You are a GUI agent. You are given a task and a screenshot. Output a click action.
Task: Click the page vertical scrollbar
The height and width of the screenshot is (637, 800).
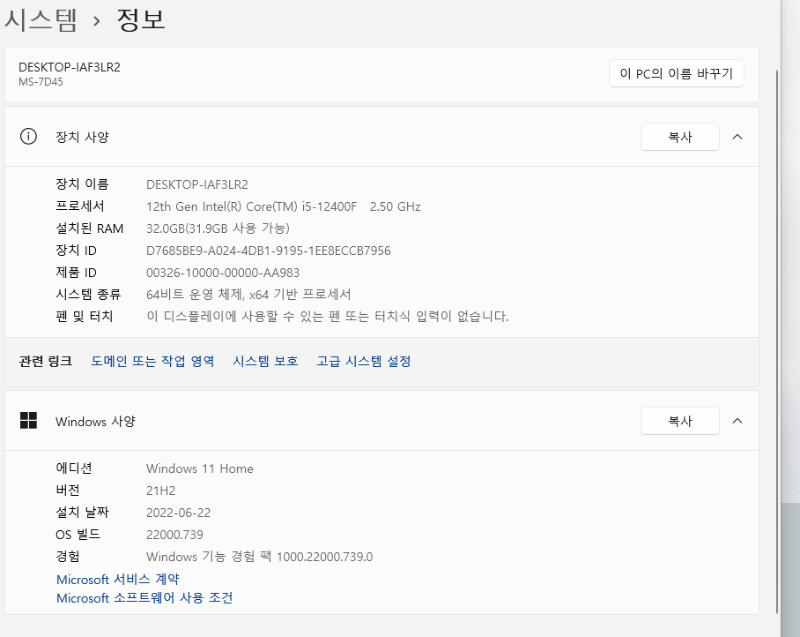pyautogui.click(x=777, y=342)
